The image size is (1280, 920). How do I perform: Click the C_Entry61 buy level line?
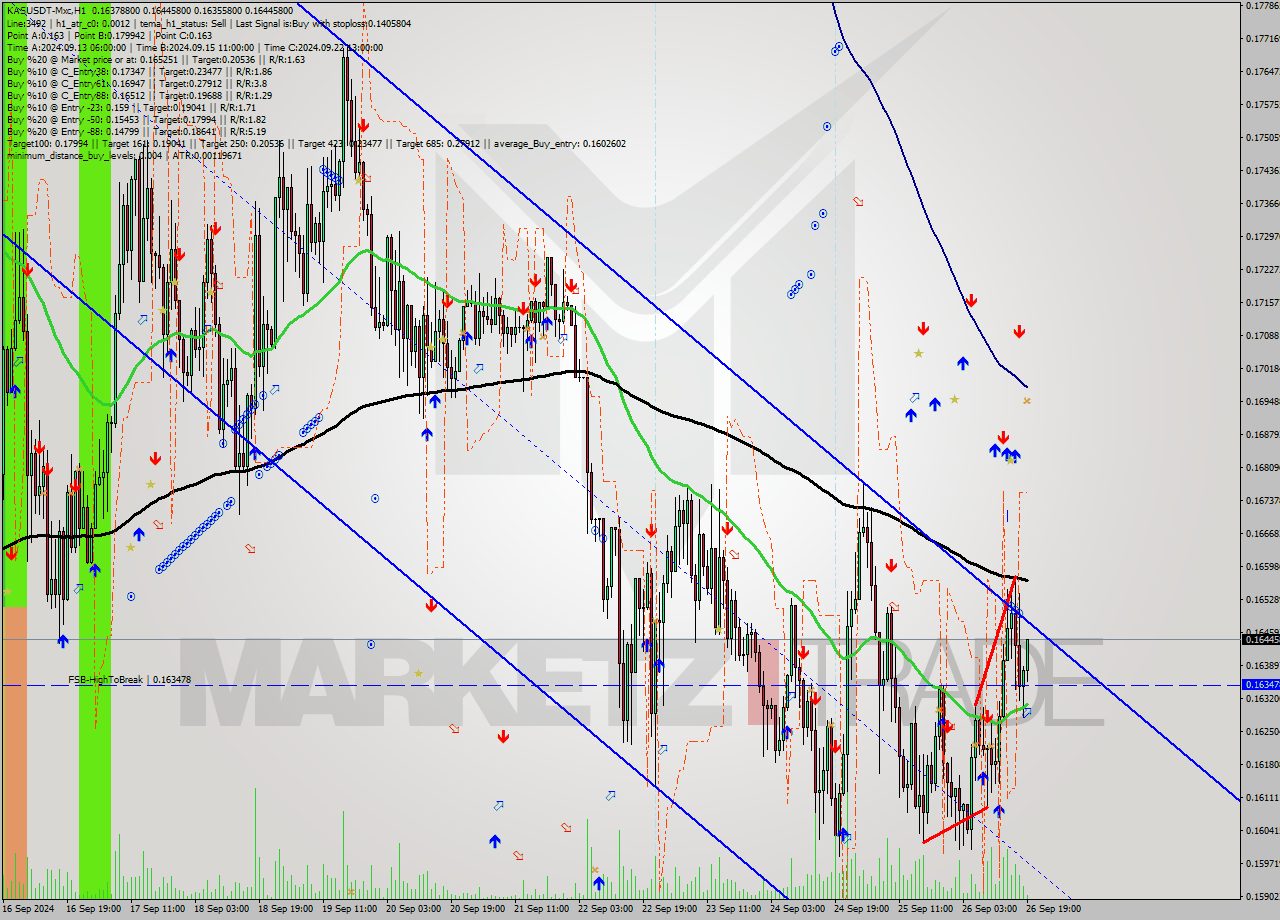coord(137,83)
